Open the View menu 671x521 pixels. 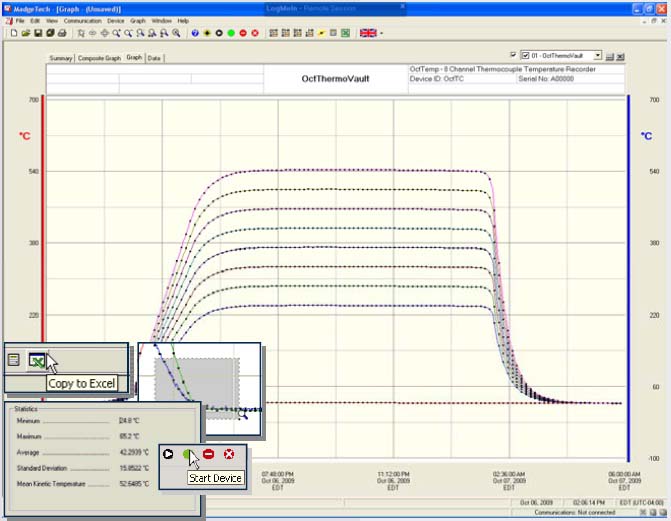pyautogui.click(x=52, y=21)
